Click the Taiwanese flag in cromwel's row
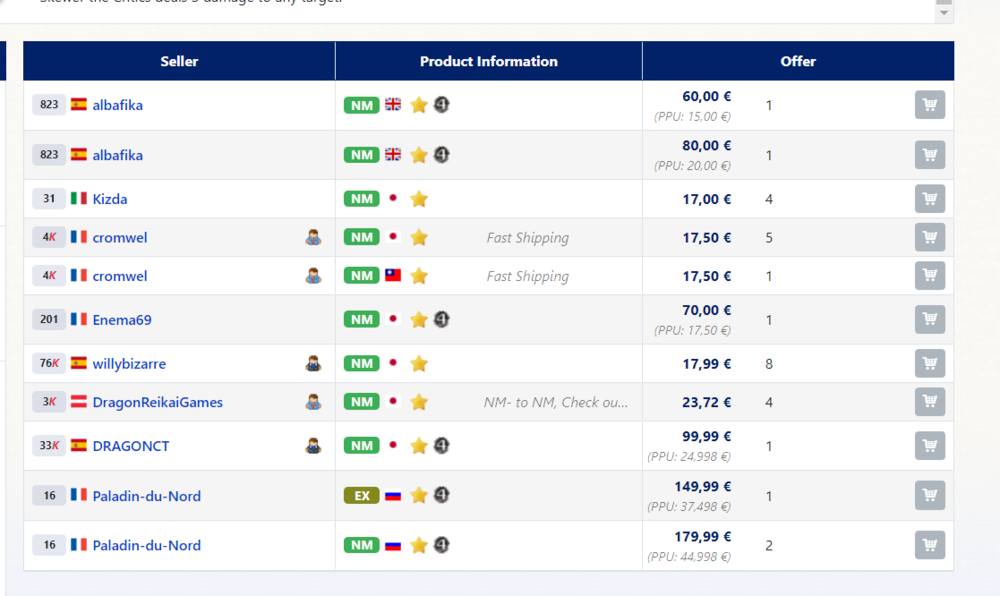The height and width of the screenshot is (596, 1000). click(x=393, y=276)
